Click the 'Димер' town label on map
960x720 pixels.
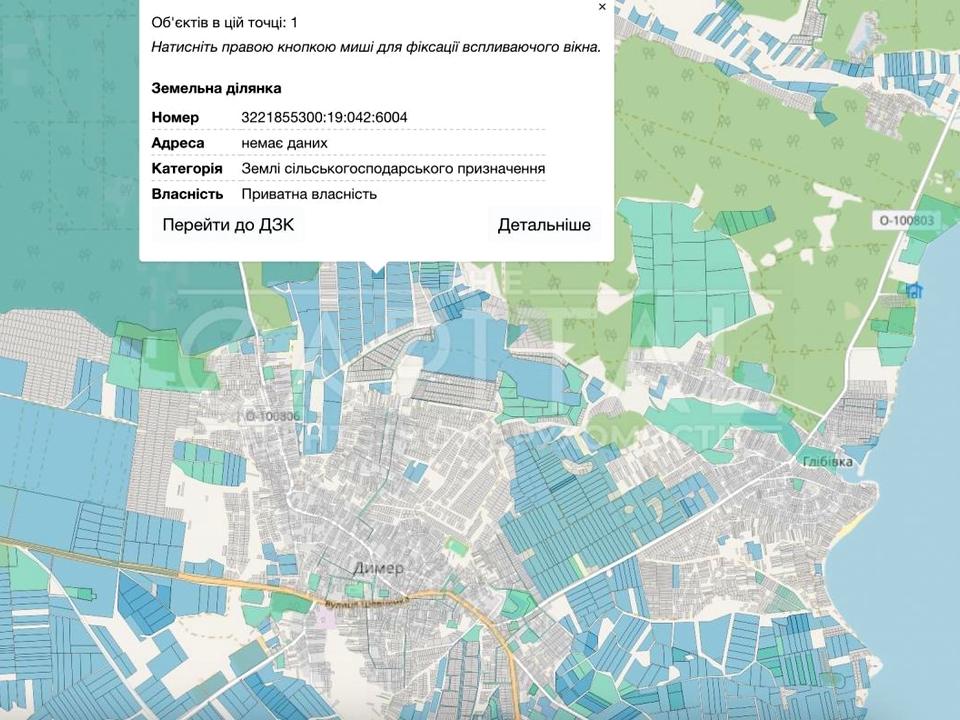[379, 568]
